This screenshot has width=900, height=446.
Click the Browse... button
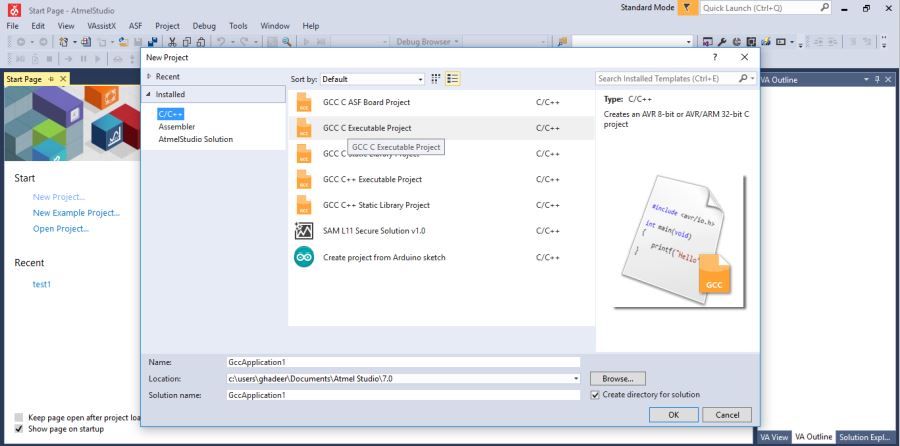coord(618,379)
